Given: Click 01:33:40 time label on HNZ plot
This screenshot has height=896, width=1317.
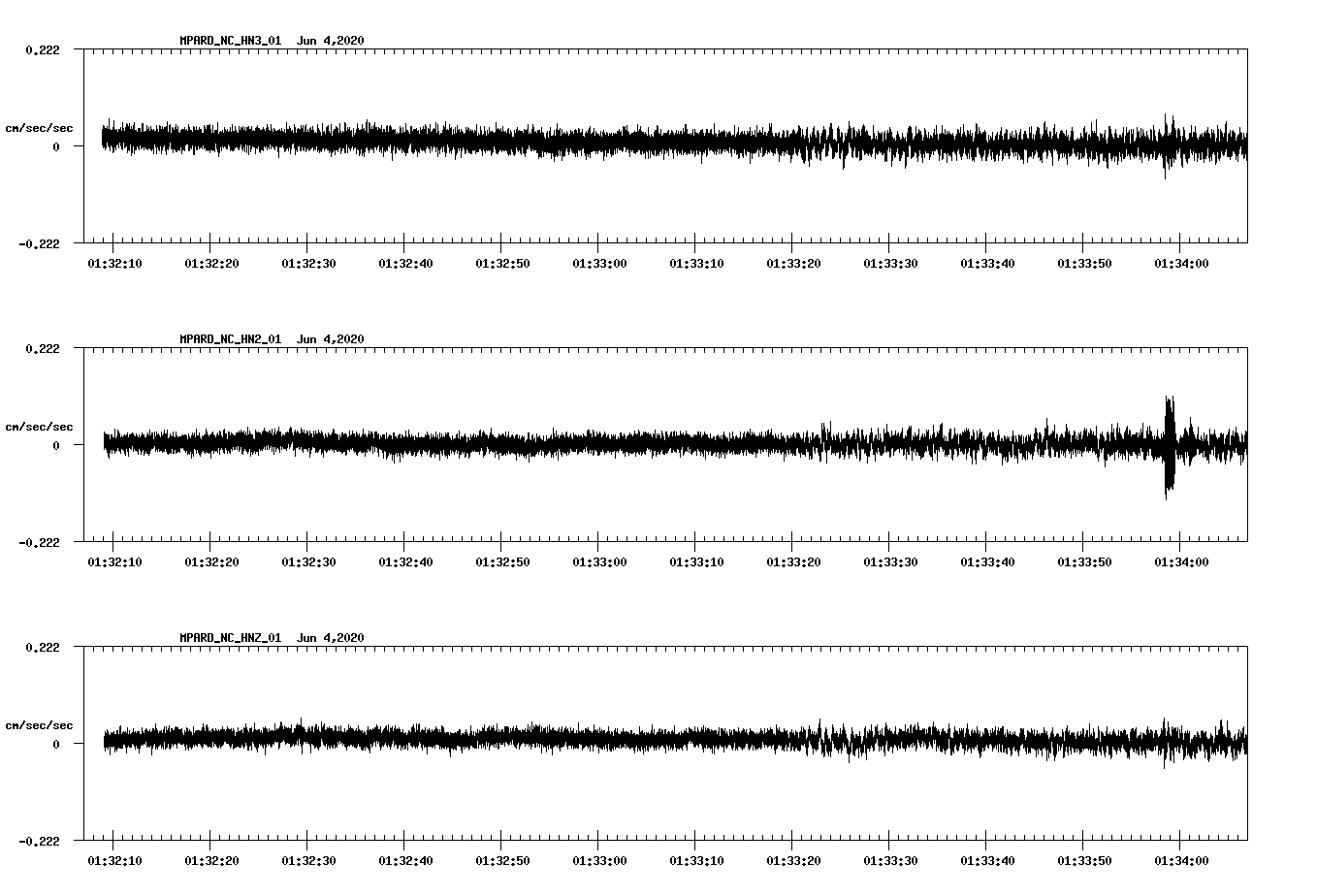Looking at the screenshot, I should pos(986,860).
